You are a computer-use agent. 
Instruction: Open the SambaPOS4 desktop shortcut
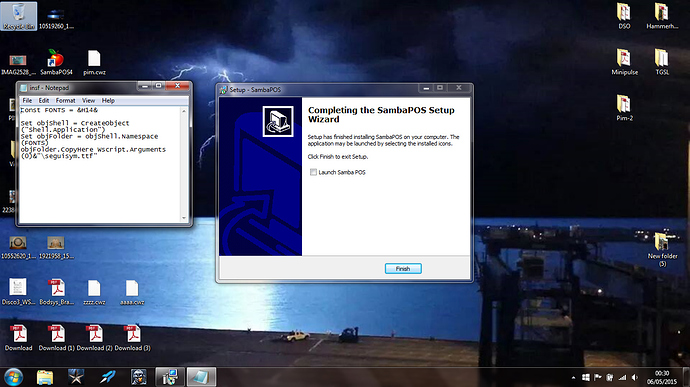55,62
